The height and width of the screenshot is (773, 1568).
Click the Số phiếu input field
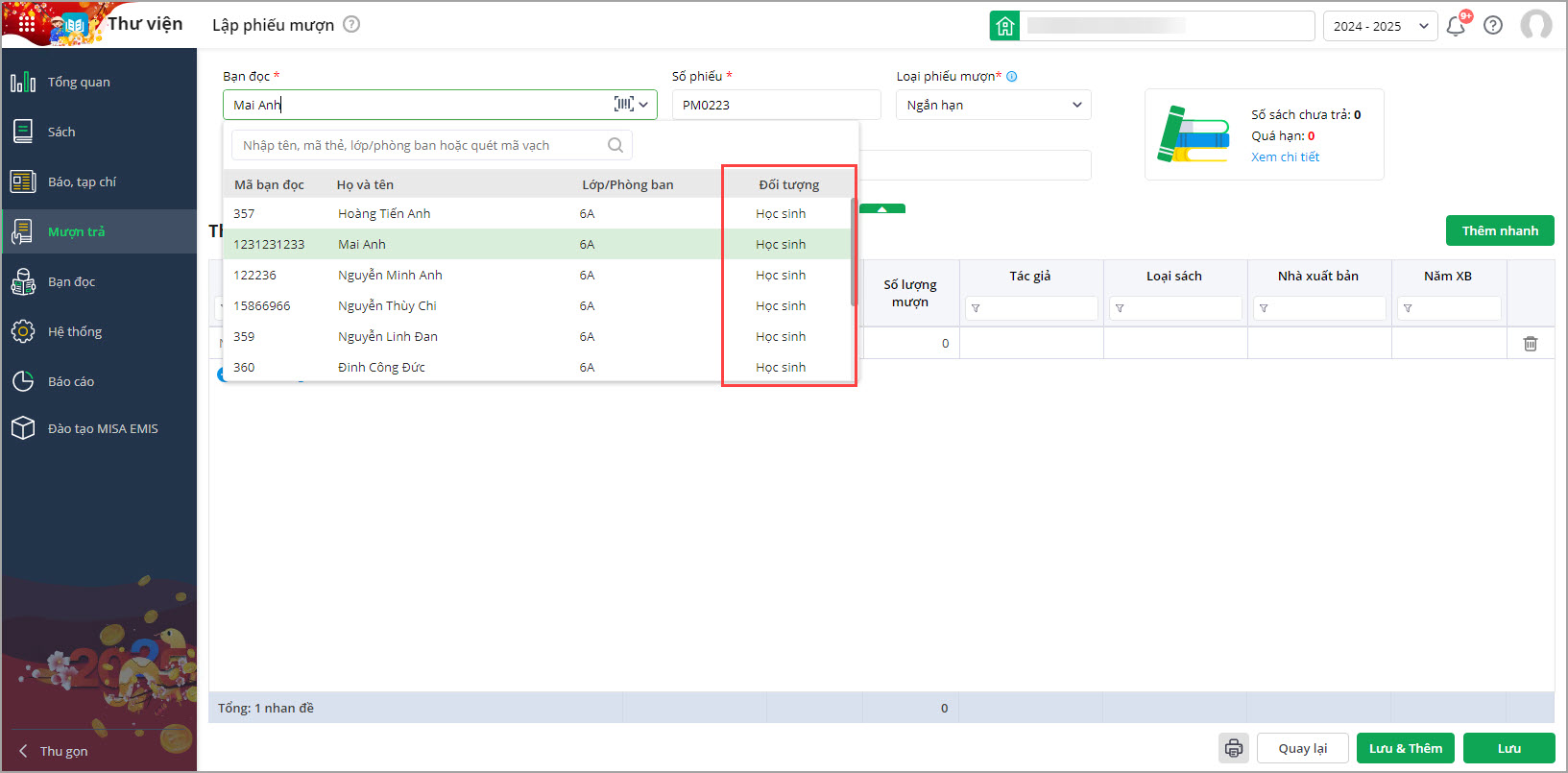pyautogui.click(x=776, y=105)
